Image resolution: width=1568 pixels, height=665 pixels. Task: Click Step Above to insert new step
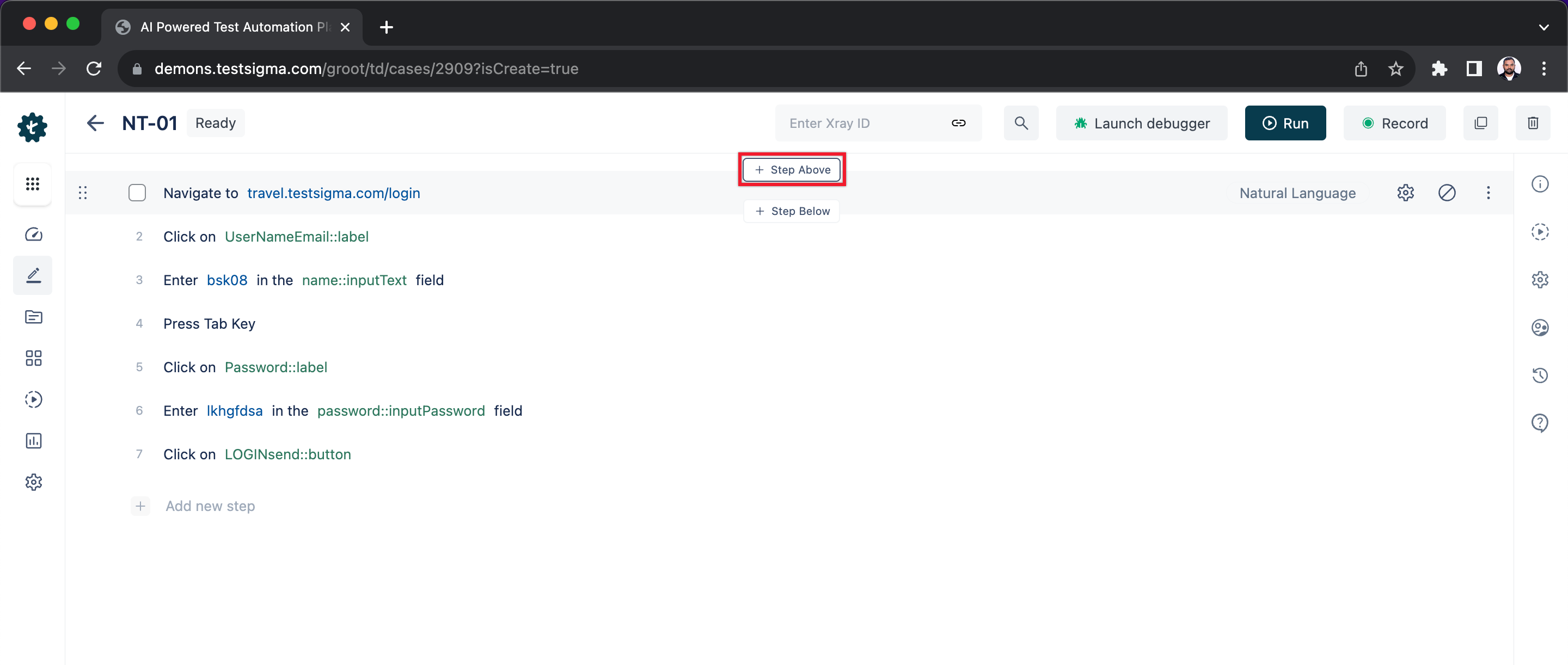(x=793, y=169)
